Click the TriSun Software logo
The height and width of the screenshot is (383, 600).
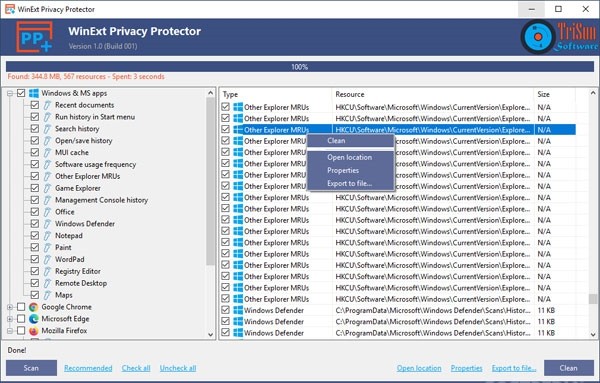(559, 37)
